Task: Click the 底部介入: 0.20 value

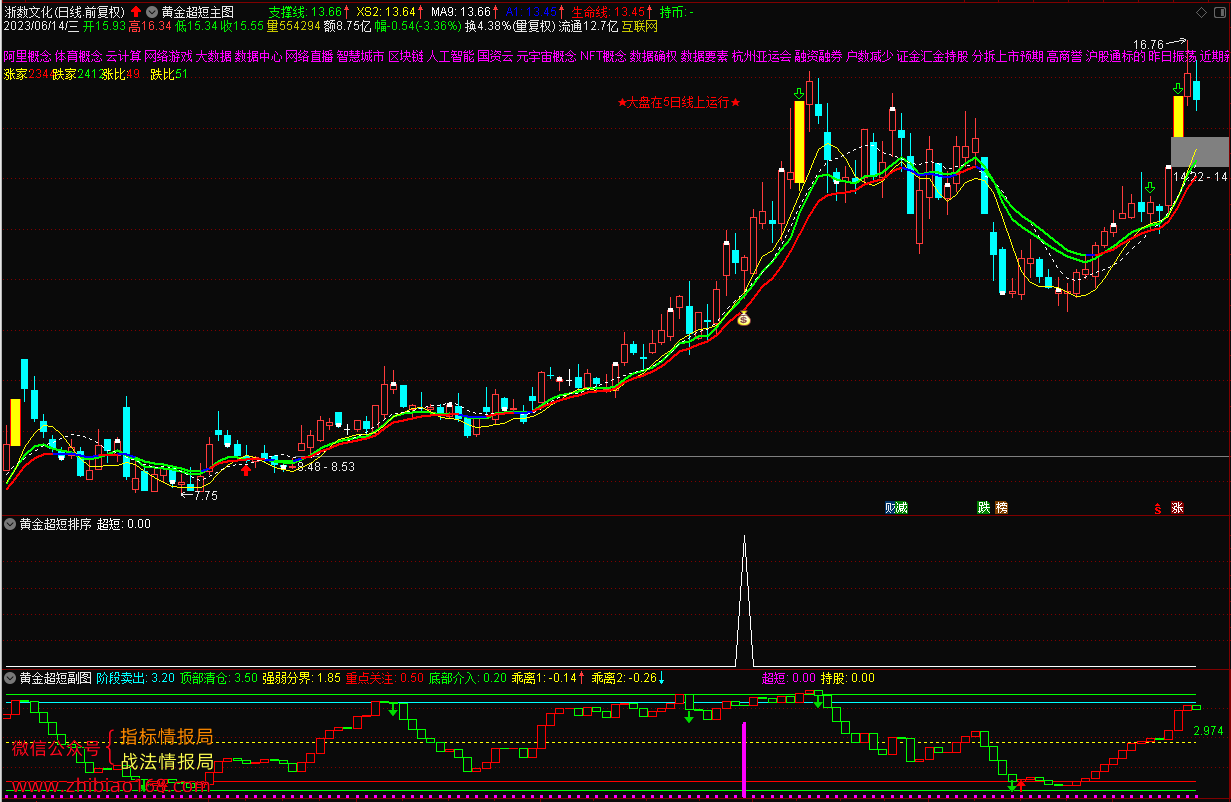Action: coord(467,678)
